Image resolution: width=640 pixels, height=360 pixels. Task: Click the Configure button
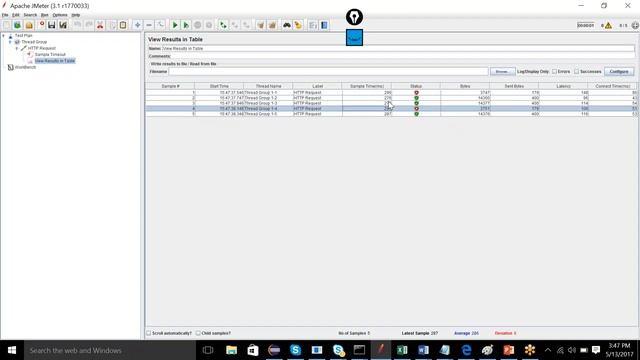point(619,71)
